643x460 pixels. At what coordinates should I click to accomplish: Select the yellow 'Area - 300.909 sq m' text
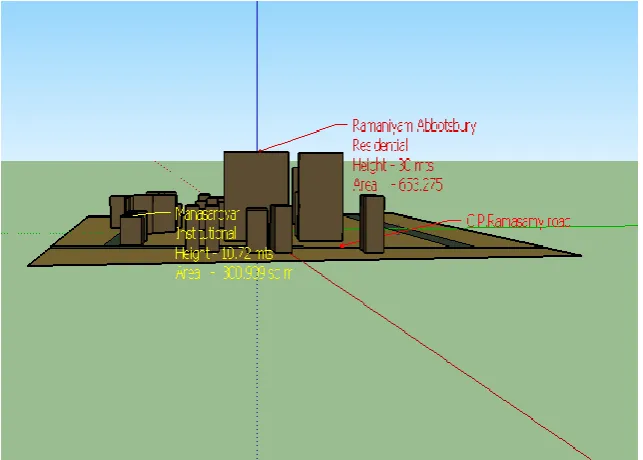click(x=234, y=273)
